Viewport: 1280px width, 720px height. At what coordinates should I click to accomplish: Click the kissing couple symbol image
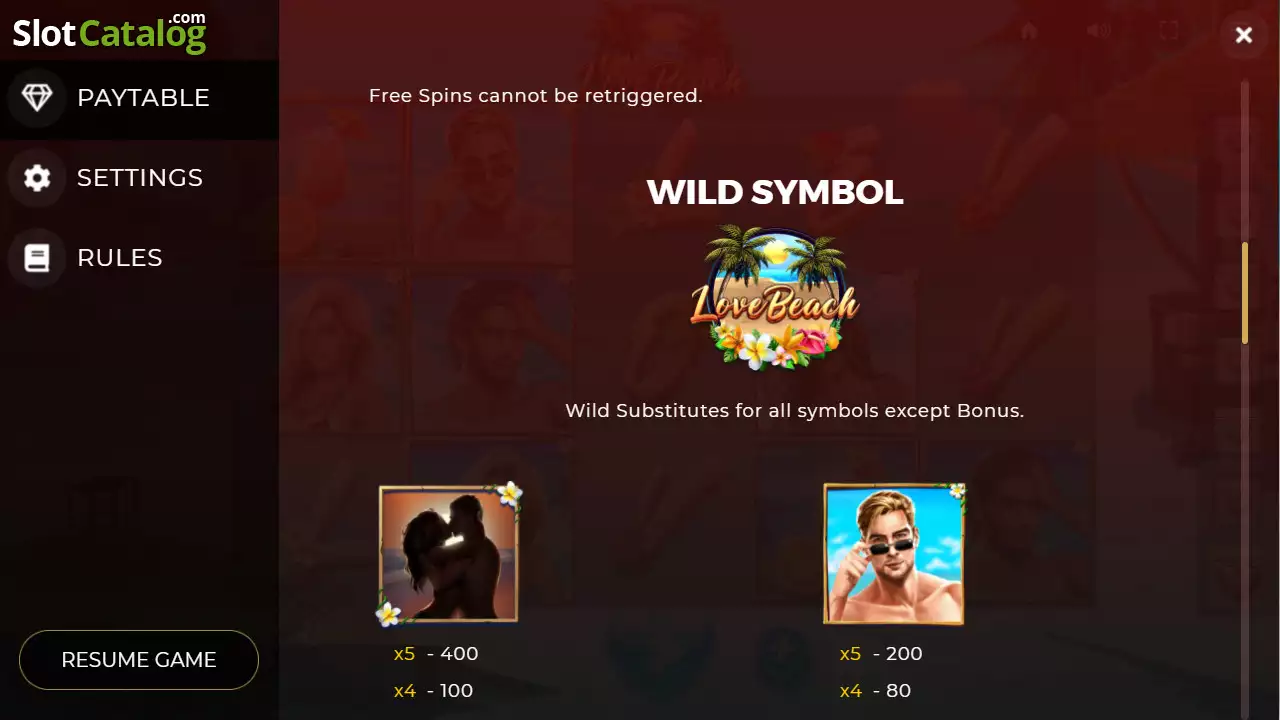coord(450,553)
